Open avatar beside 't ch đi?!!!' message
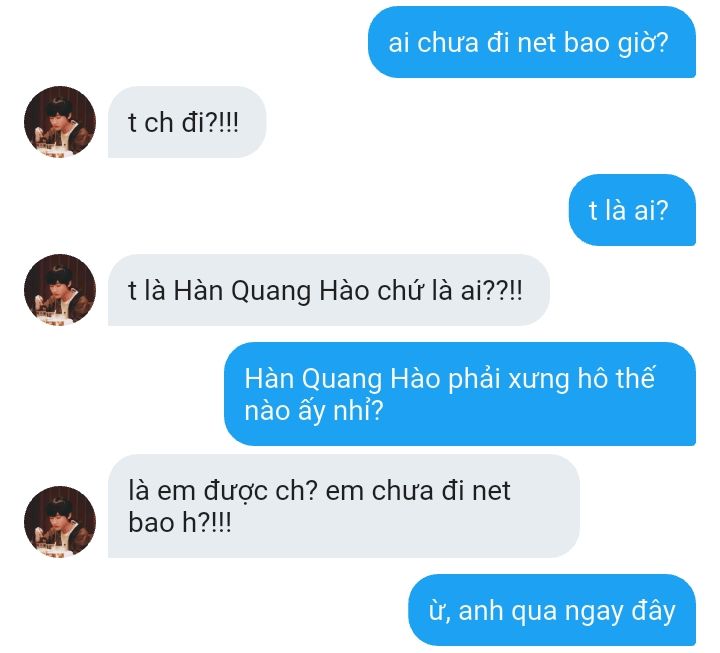The width and height of the screenshot is (720, 653). (60, 122)
